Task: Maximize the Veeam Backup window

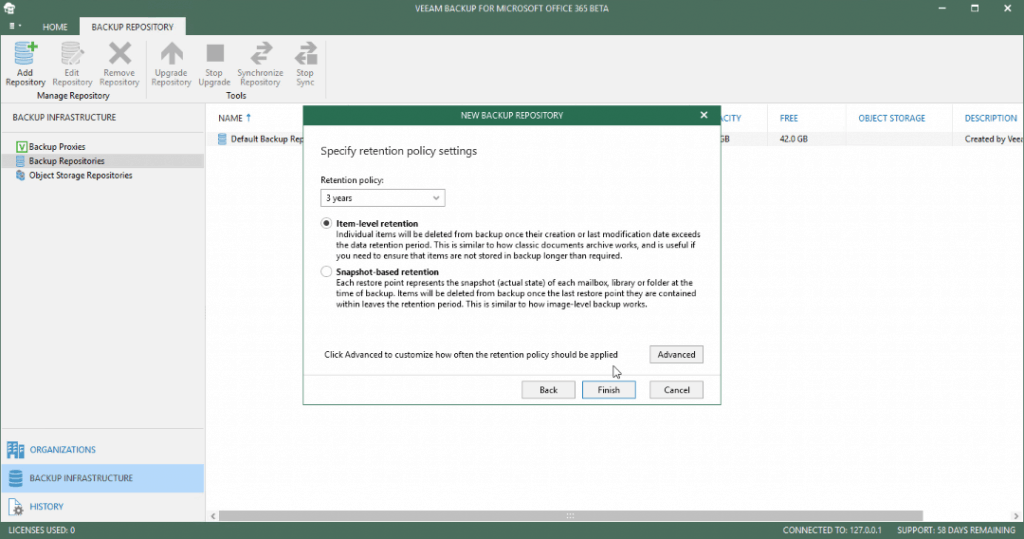Action: click(x=974, y=8)
